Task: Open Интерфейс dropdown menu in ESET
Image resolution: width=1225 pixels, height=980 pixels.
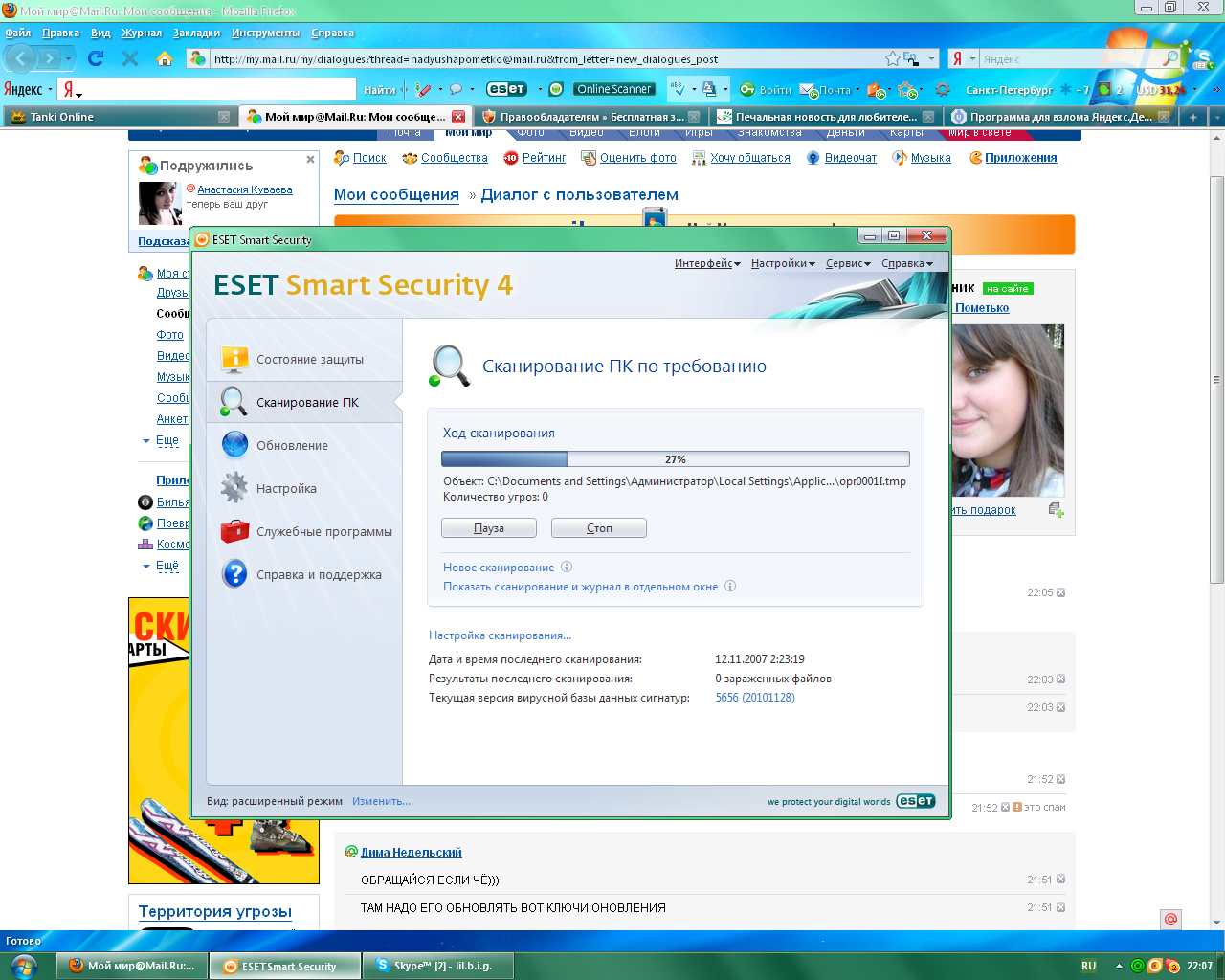Action: point(707,263)
